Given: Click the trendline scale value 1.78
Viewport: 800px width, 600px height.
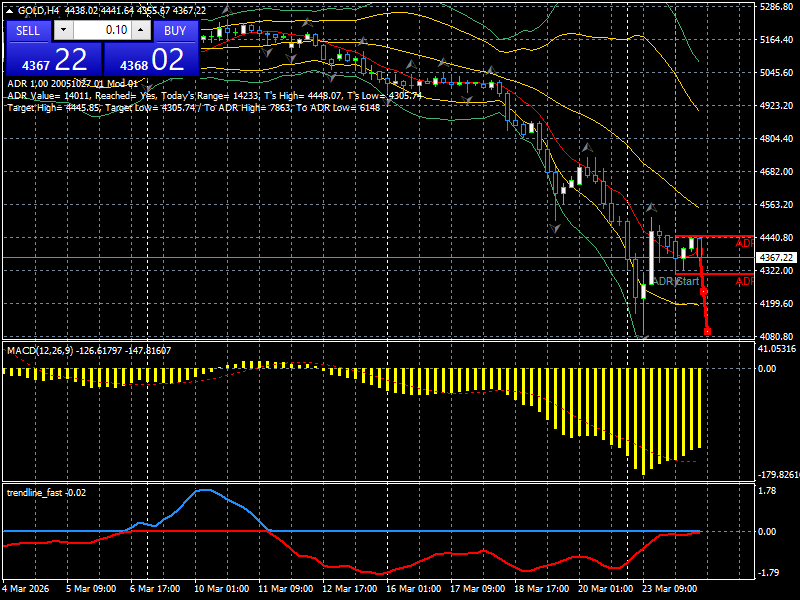Looking at the screenshot, I should [768, 491].
